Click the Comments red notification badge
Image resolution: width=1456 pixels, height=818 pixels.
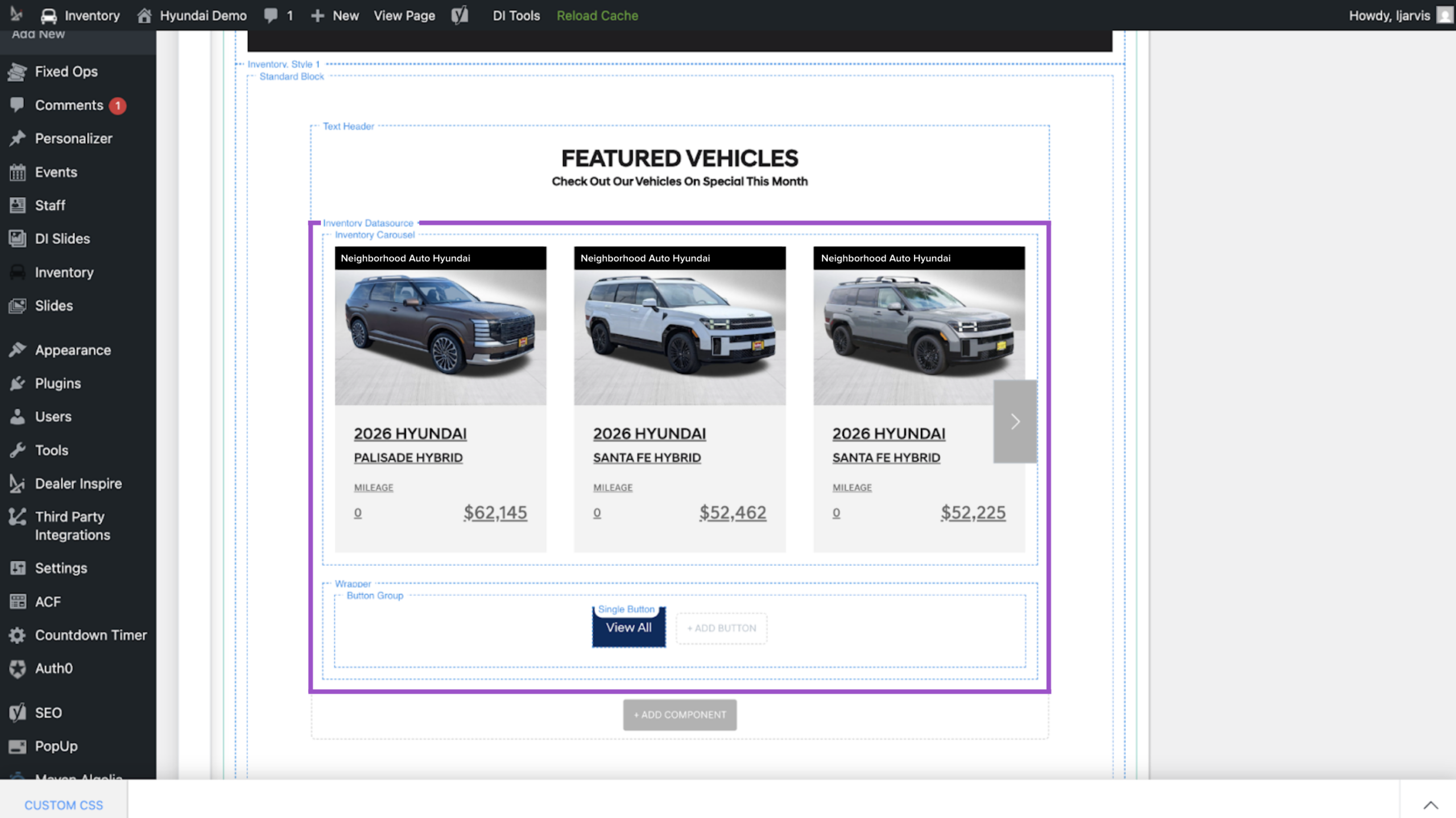[118, 106]
